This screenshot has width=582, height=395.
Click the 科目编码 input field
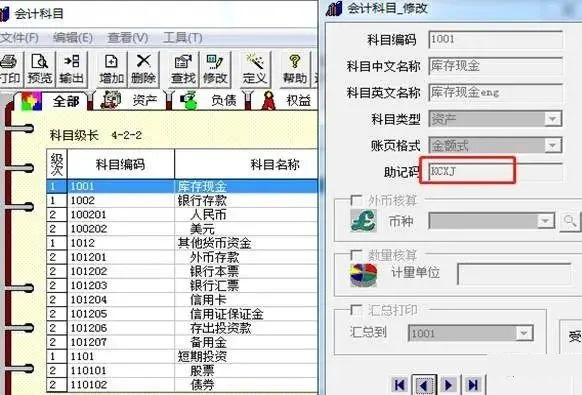pyautogui.click(x=496, y=39)
